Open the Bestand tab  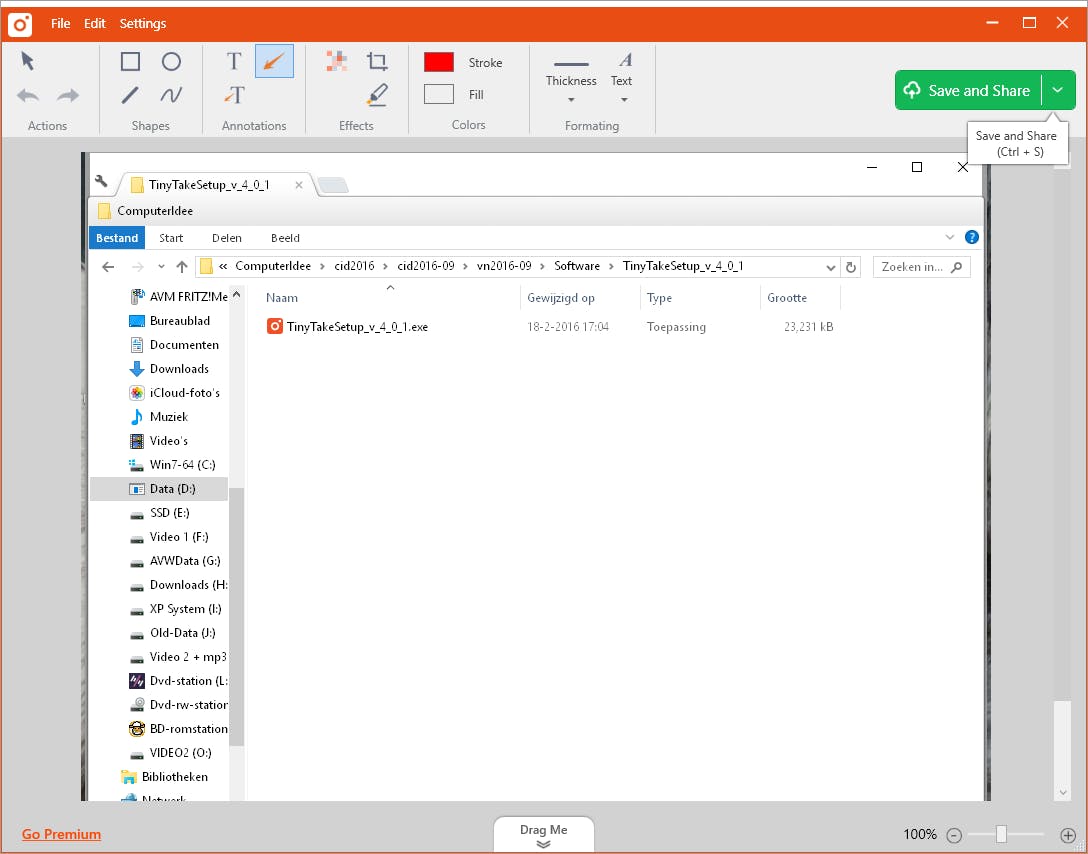pyautogui.click(x=117, y=238)
